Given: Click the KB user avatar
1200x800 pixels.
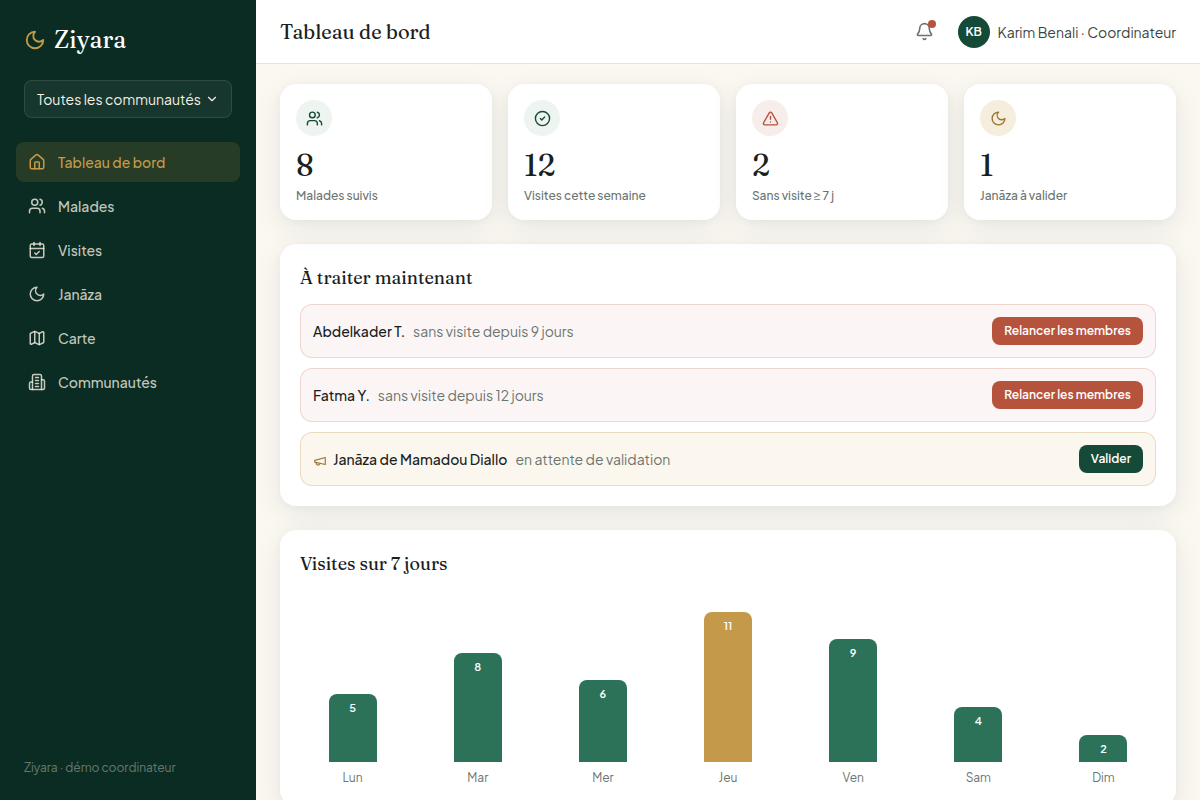Looking at the screenshot, I should coord(974,32).
